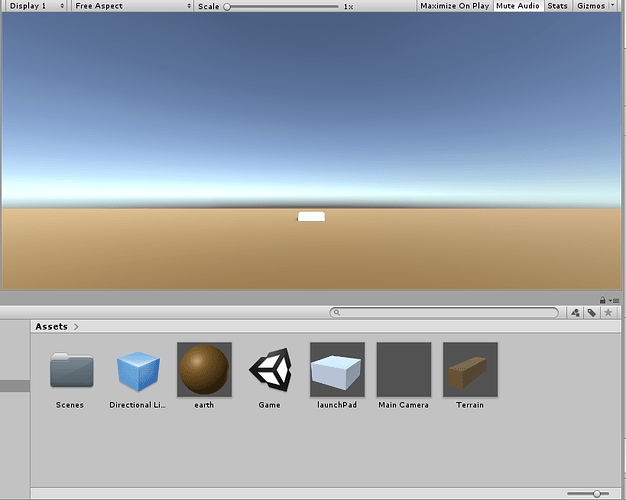Select the Scenes folder icon

point(71,370)
